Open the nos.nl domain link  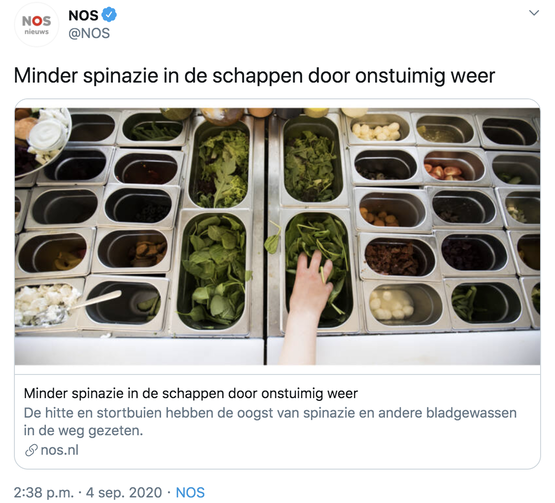59,450
